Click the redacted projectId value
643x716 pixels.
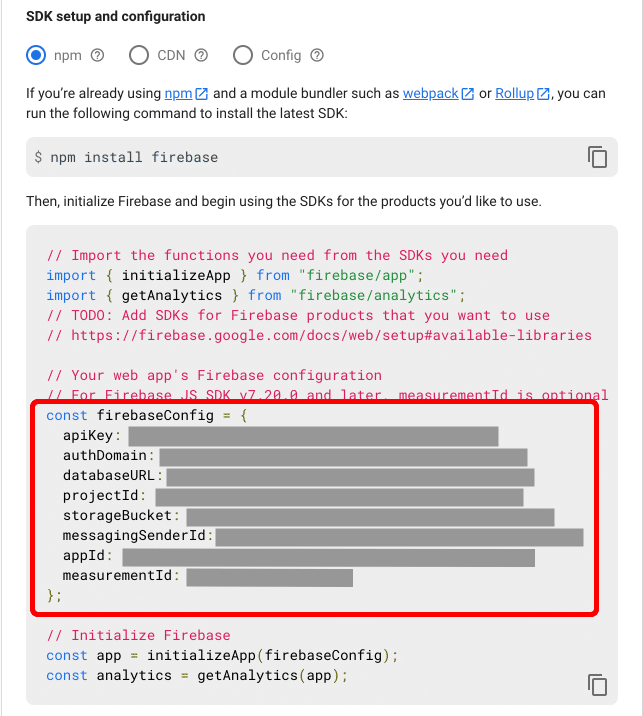339,497
